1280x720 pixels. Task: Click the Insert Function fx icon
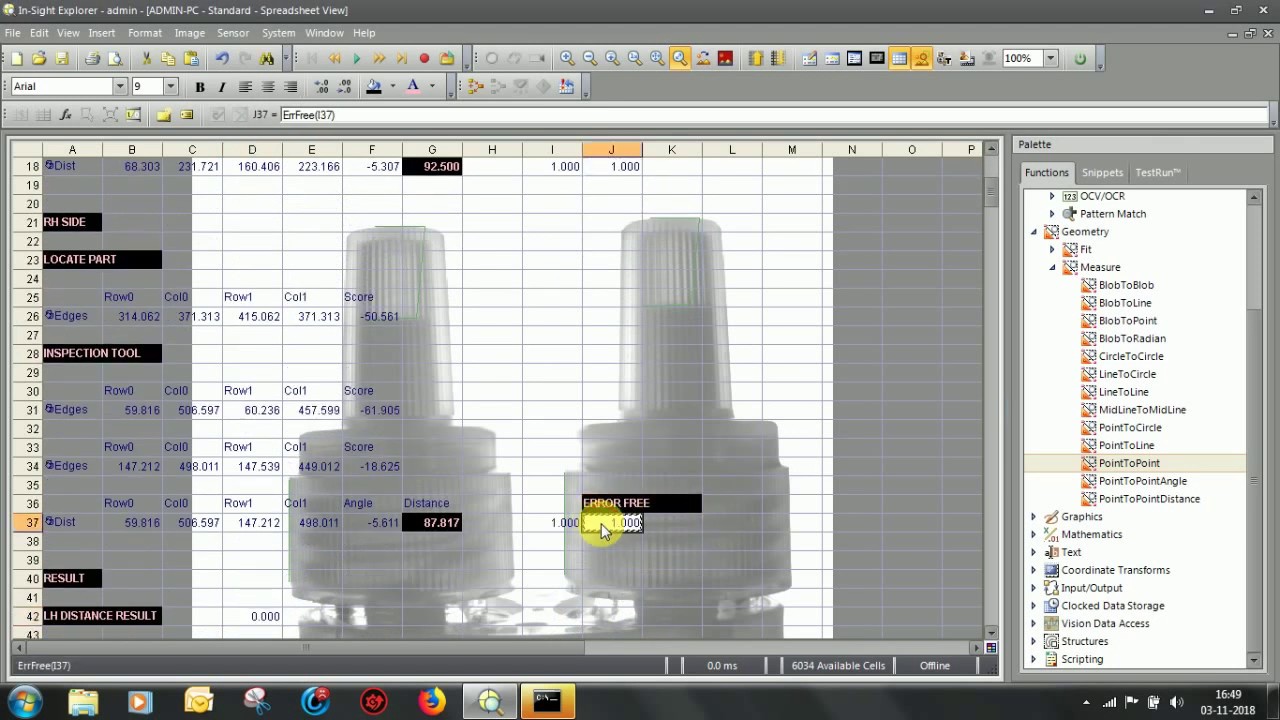pyautogui.click(x=65, y=115)
